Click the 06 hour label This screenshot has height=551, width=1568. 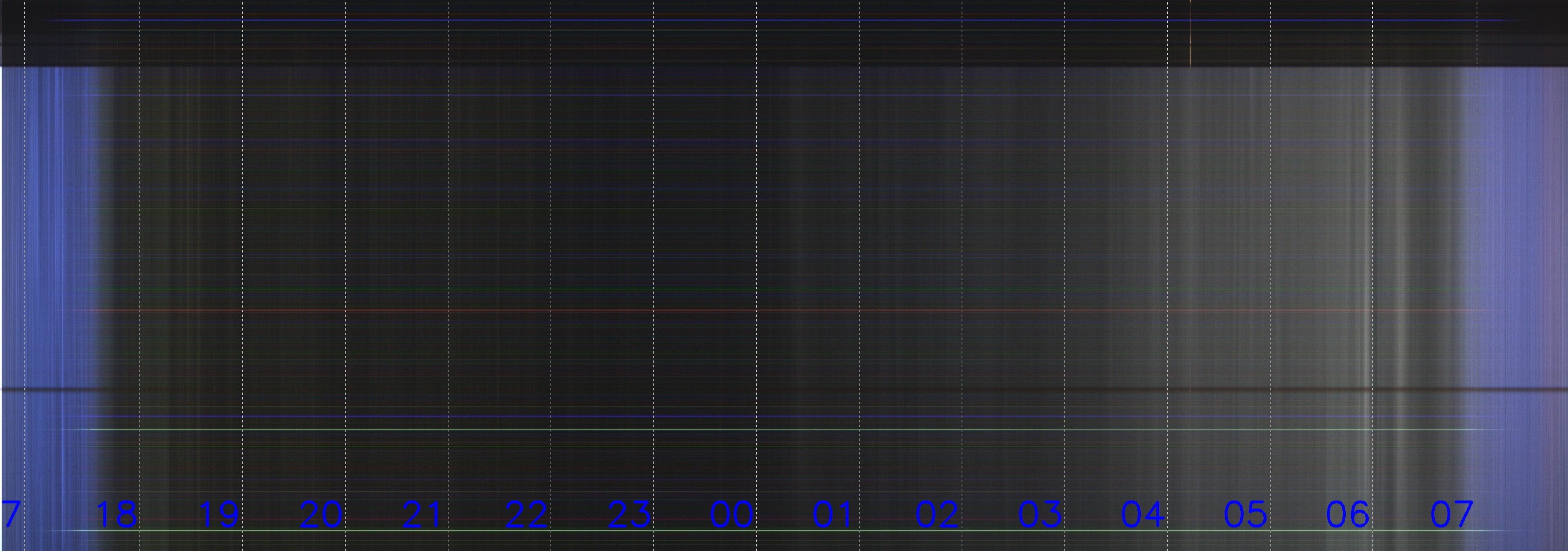coord(1348,514)
